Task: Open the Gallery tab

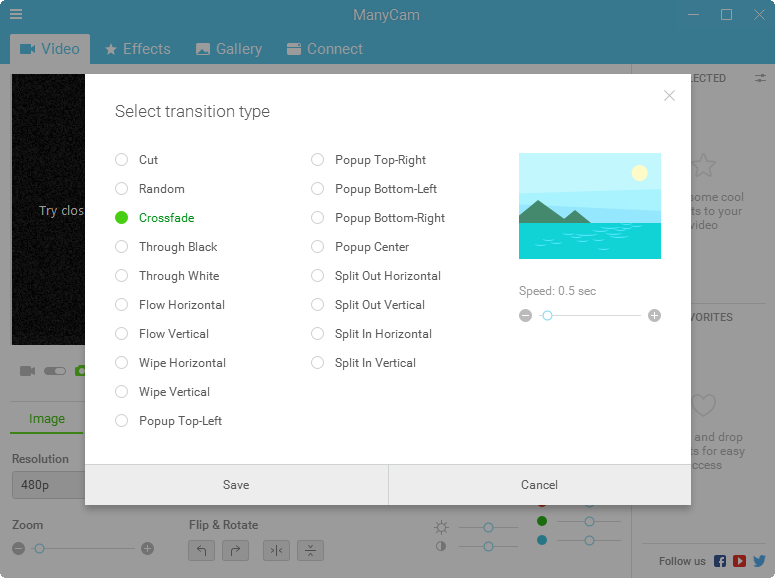Action: [x=229, y=49]
